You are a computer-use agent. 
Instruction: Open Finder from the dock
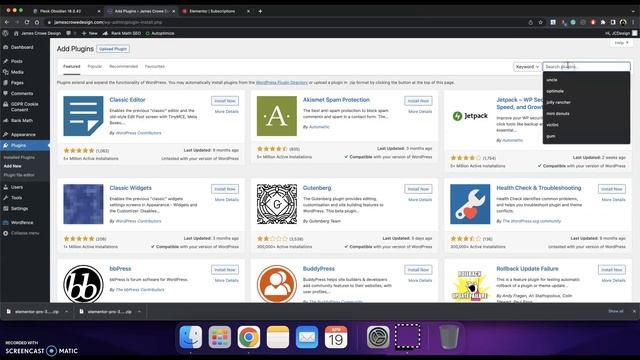point(191,337)
